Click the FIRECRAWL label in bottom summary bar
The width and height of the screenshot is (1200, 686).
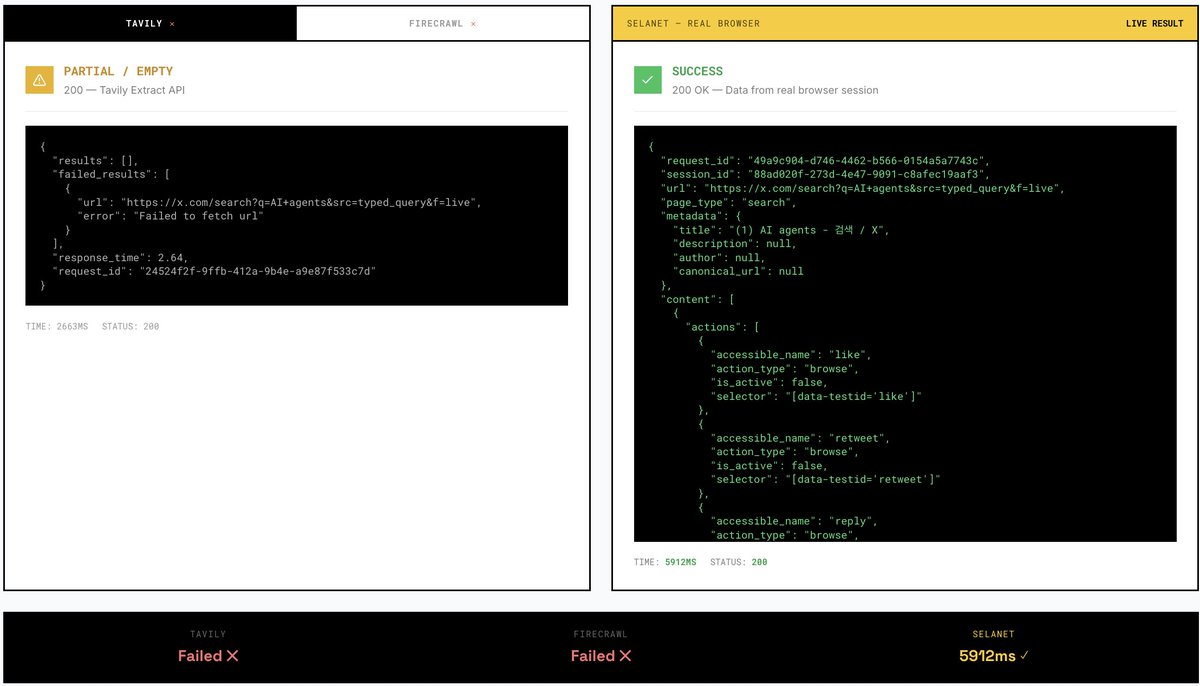[x=600, y=635]
